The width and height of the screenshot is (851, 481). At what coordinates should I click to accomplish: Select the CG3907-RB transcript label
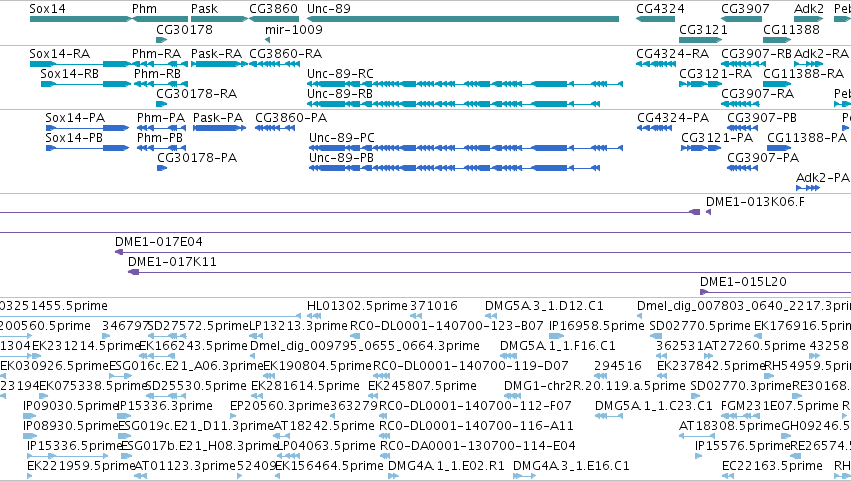(757, 54)
